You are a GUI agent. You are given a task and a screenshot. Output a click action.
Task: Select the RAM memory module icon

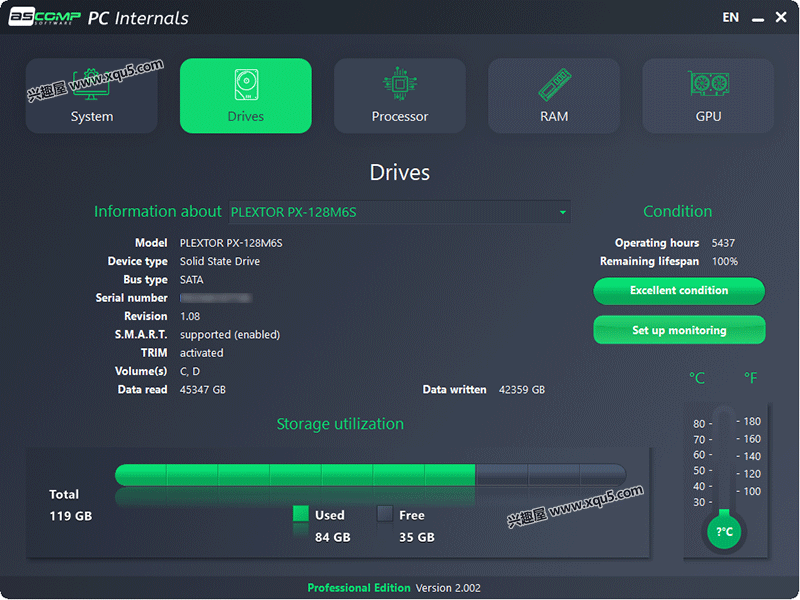click(x=553, y=85)
